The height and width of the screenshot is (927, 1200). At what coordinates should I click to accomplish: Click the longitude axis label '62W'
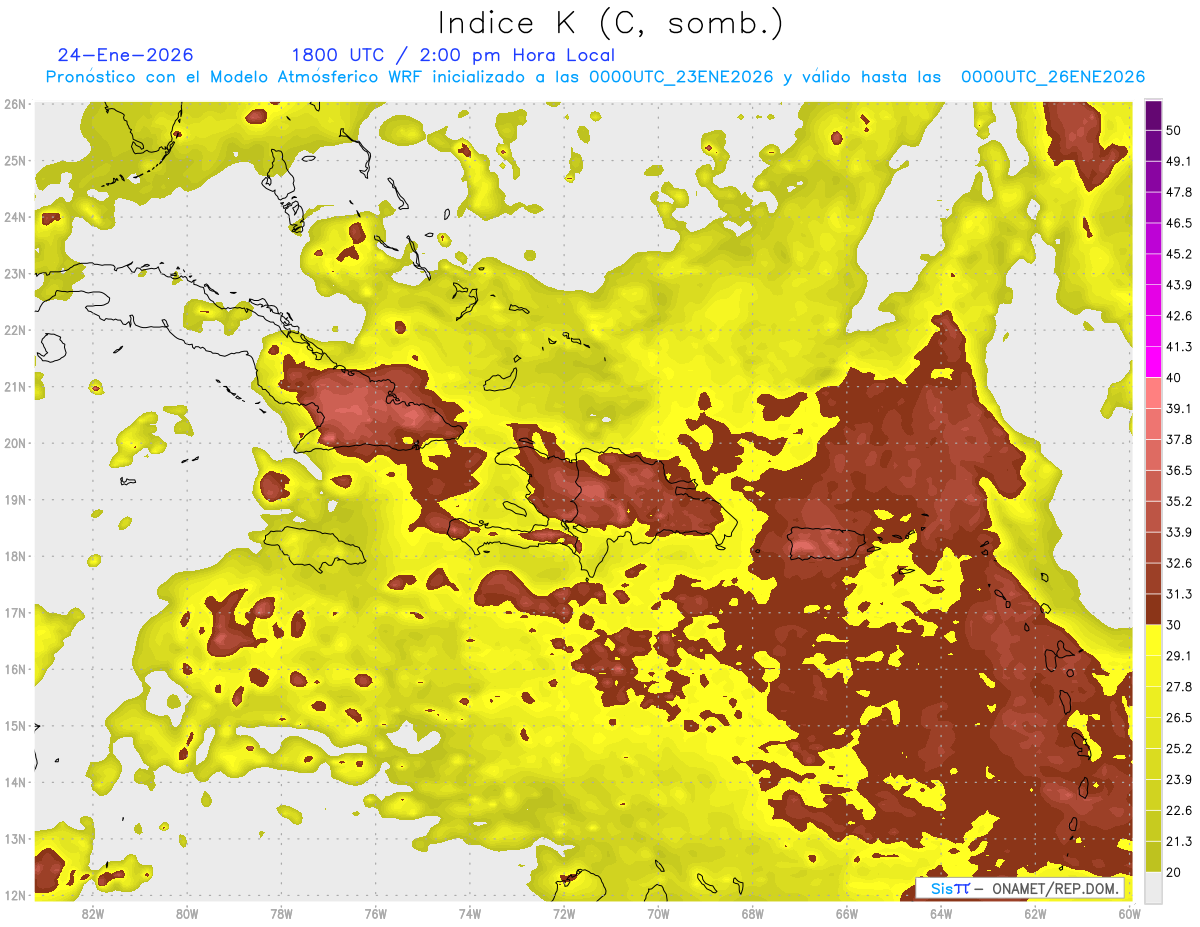pos(1035,914)
